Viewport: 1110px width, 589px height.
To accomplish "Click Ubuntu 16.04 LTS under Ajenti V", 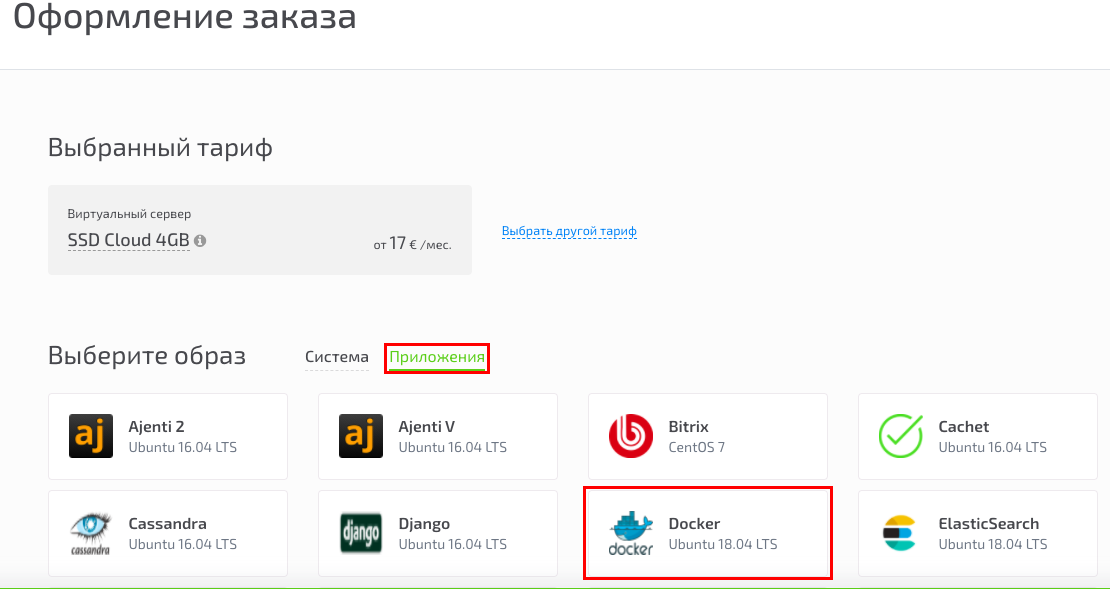I will pyautogui.click(x=452, y=447).
